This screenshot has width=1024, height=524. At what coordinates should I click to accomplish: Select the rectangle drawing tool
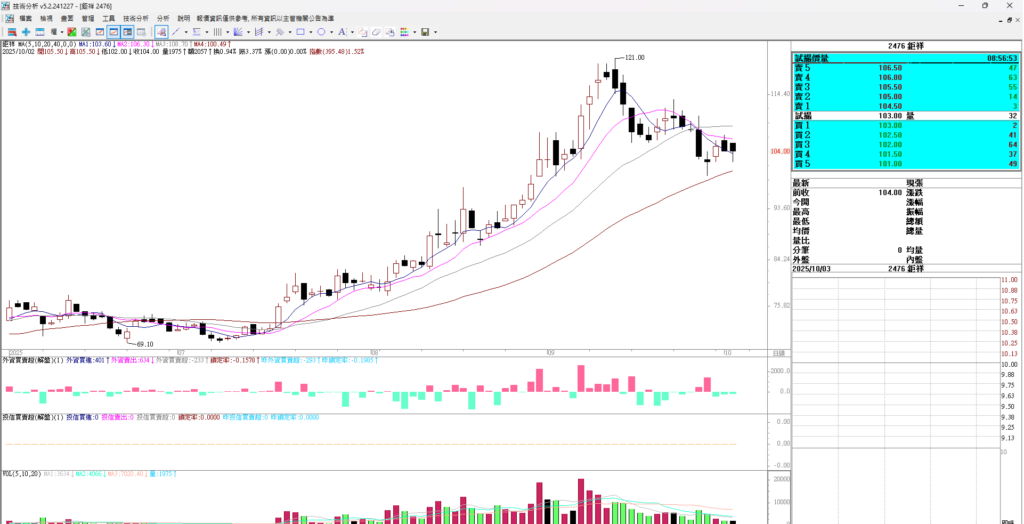(300, 32)
